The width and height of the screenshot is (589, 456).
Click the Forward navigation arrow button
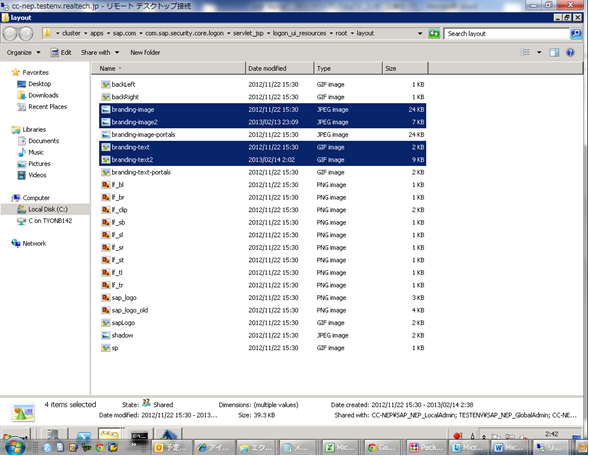point(26,34)
